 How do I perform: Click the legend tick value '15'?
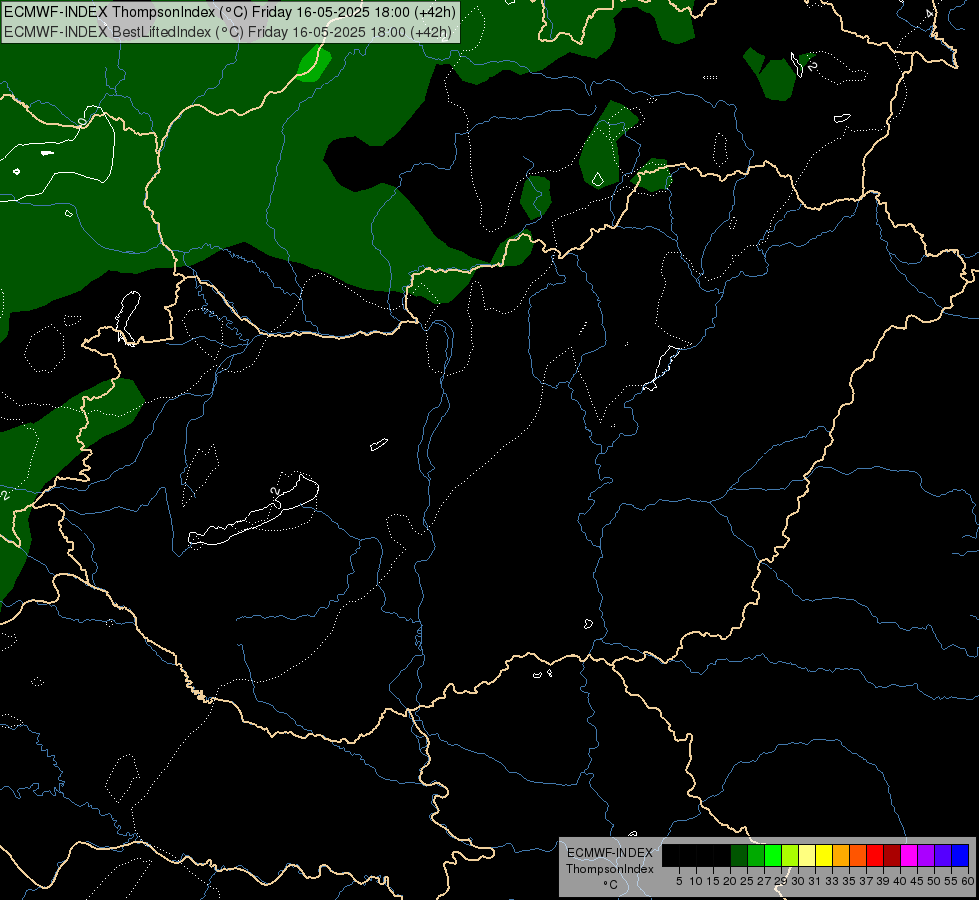coord(713,881)
